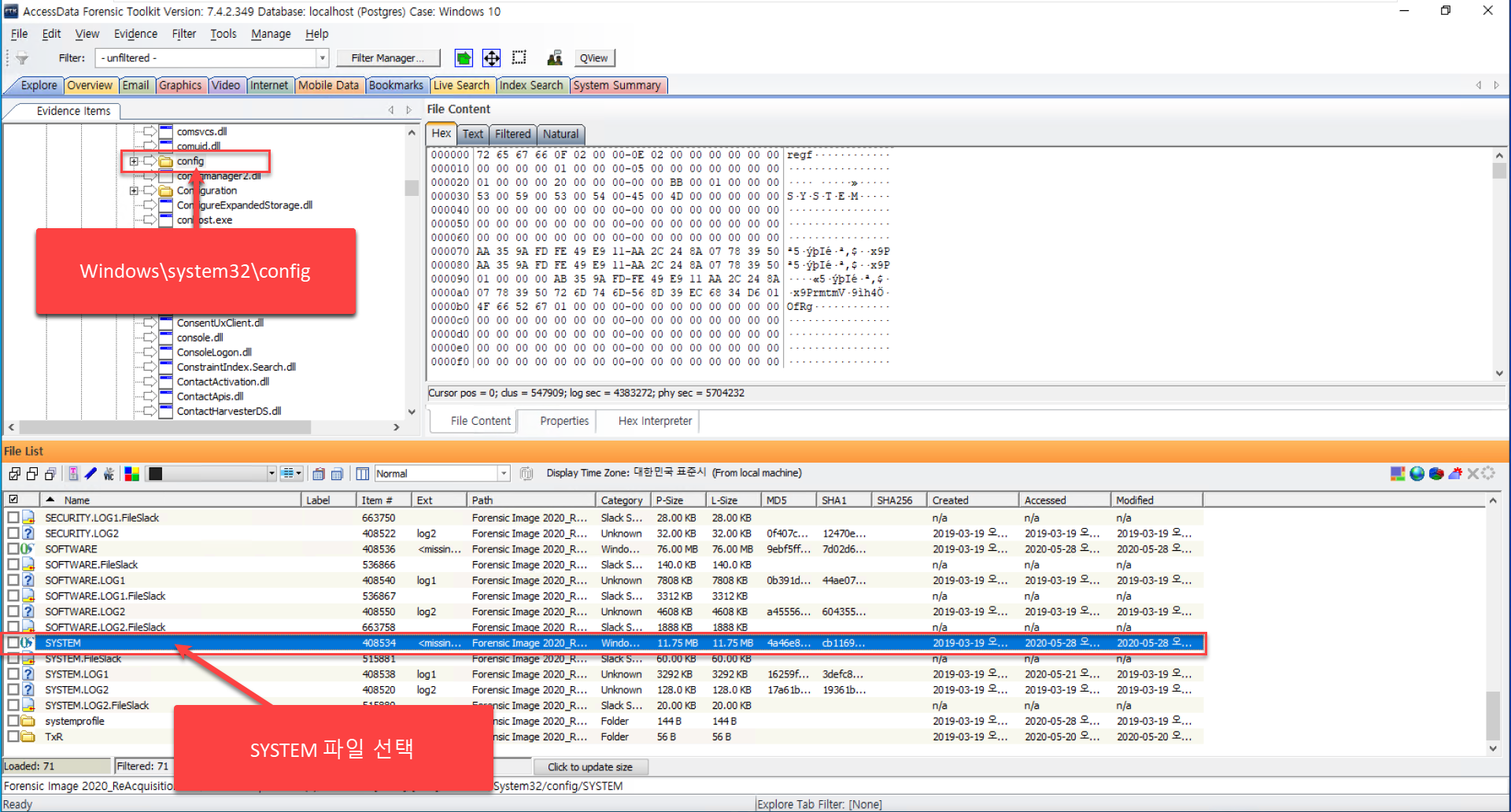Toggle the select-all checkbox in list header
Screen dimensions: 1511x812
pyautogui.click(x=13, y=500)
